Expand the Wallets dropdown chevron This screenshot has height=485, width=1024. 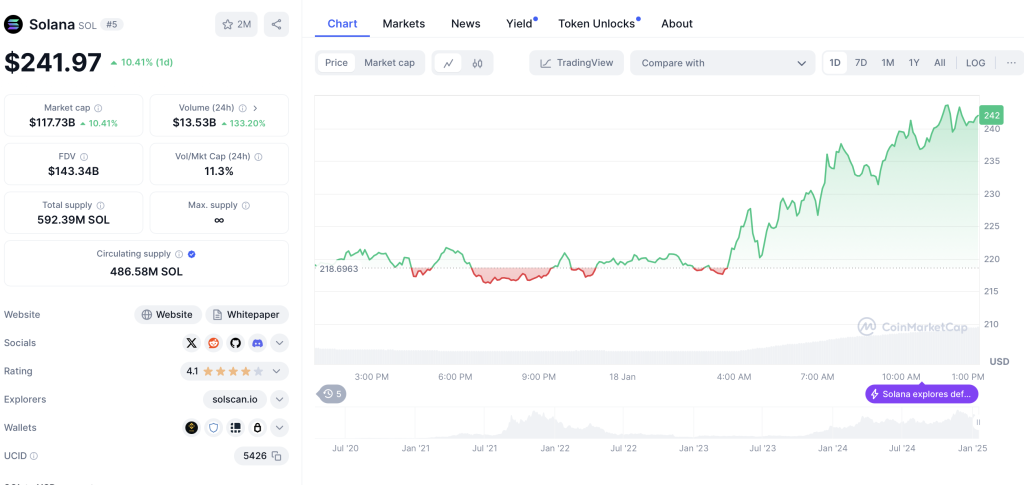click(280, 428)
